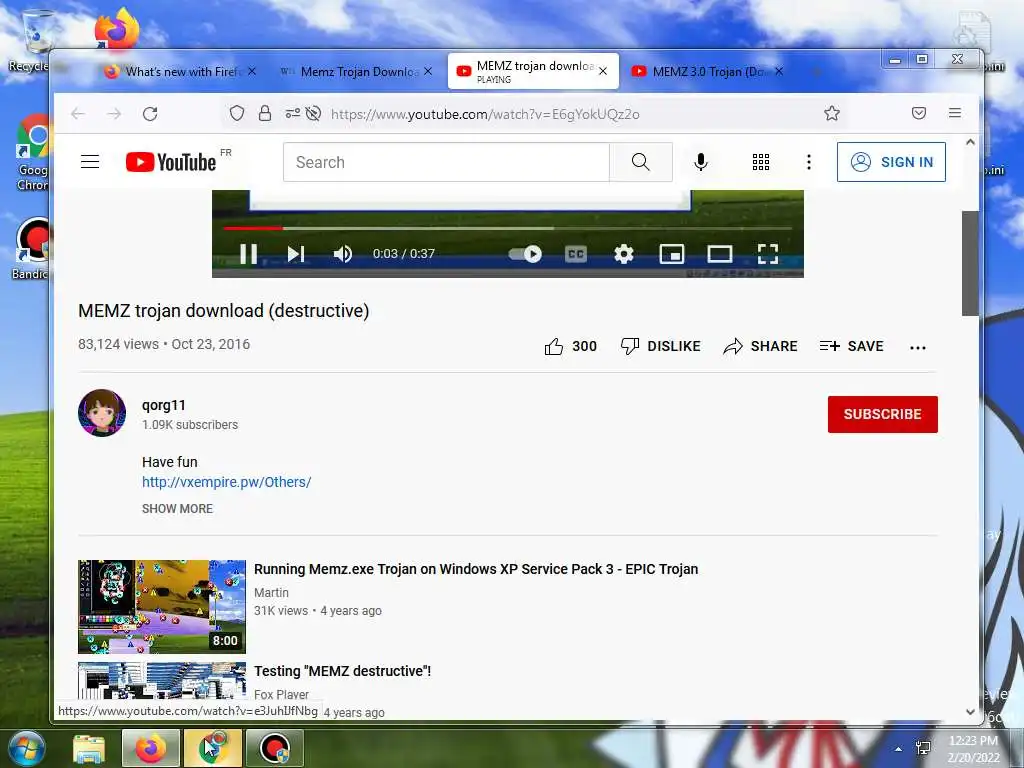
Task: Pause the YouTube video
Action: coord(248,253)
